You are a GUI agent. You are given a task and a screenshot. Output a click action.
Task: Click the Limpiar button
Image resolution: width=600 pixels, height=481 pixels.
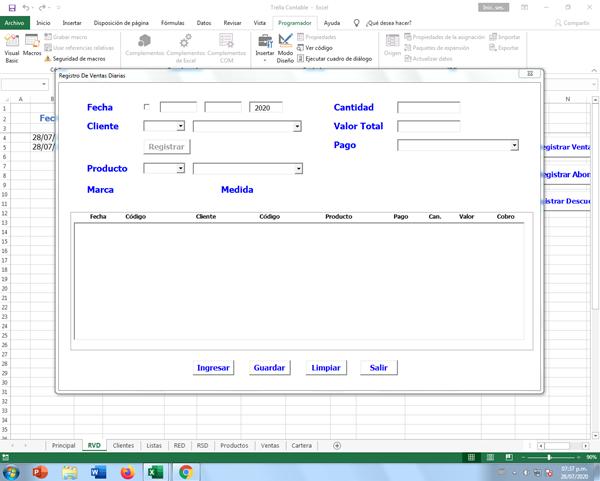(x=326, y=367)
